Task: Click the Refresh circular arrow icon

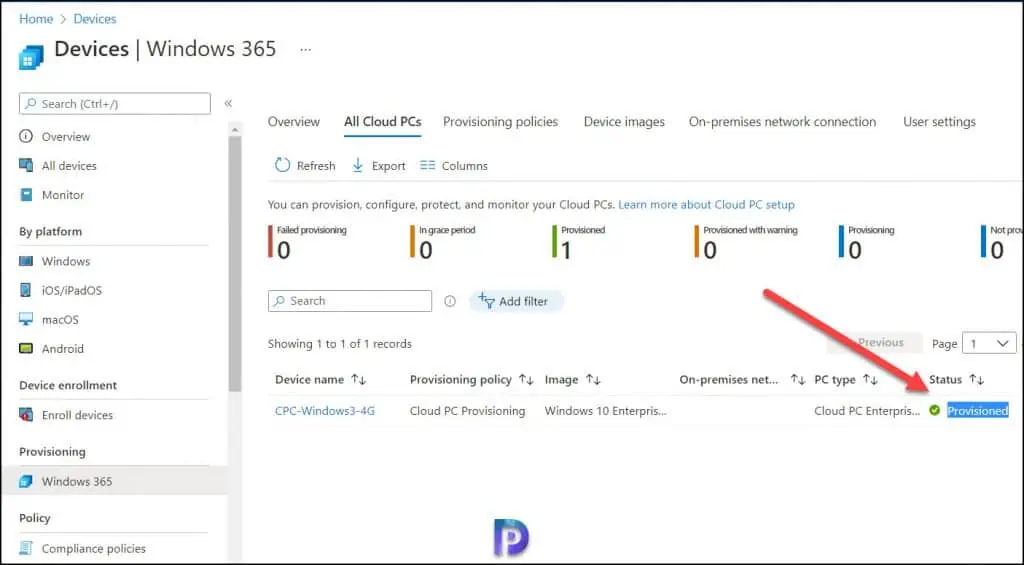Action: pos(282,165)
